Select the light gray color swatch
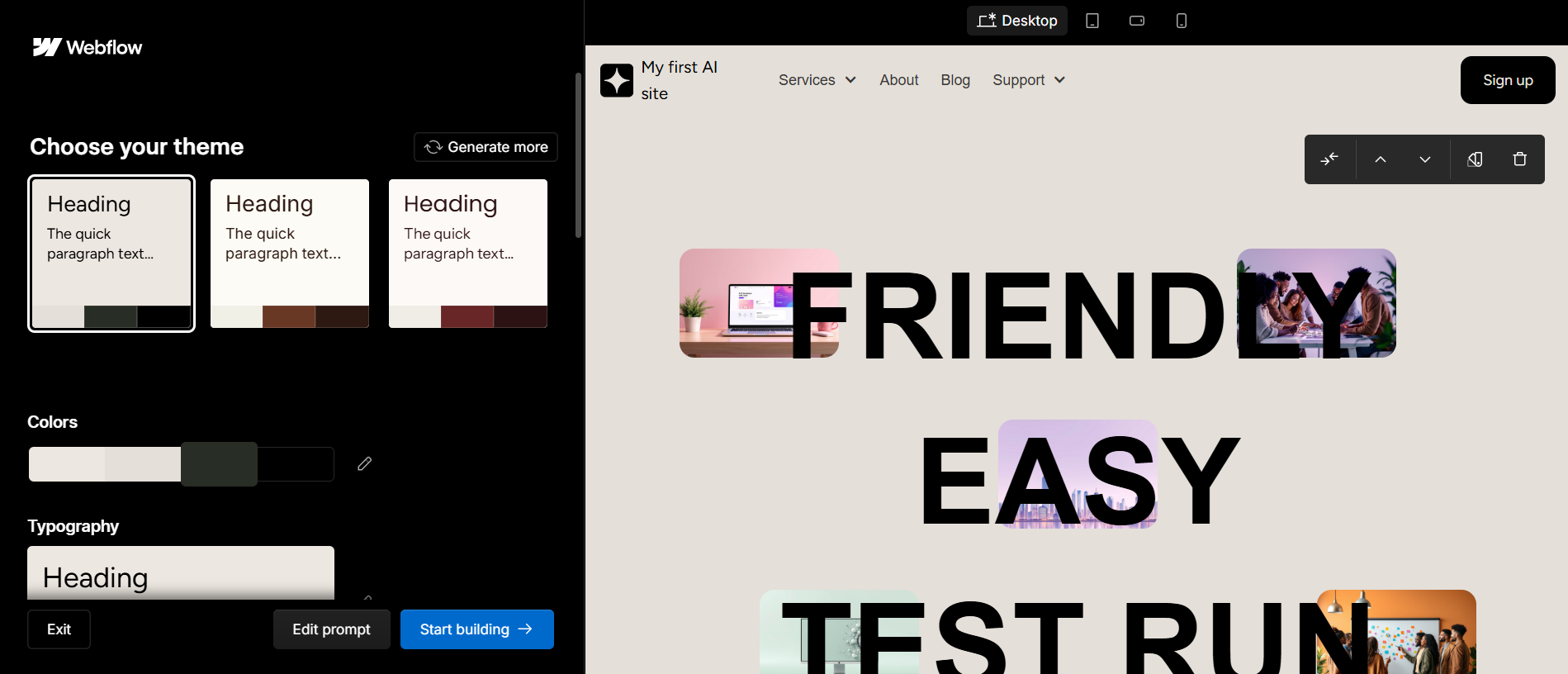Viewport: 1568px width, 674px height. click(x=143, y=464)
